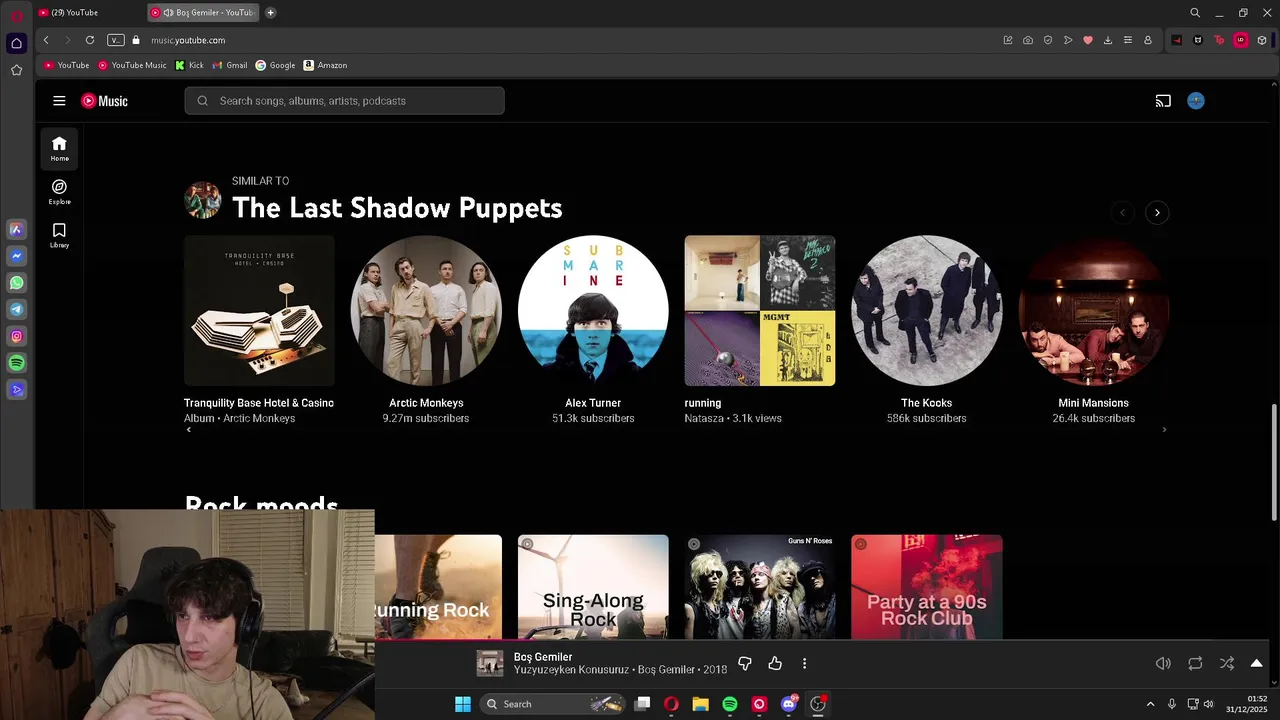Open File Explorer from the taskbar
Viewport: 1280px width, 720px height.
(x=700, y=704)
